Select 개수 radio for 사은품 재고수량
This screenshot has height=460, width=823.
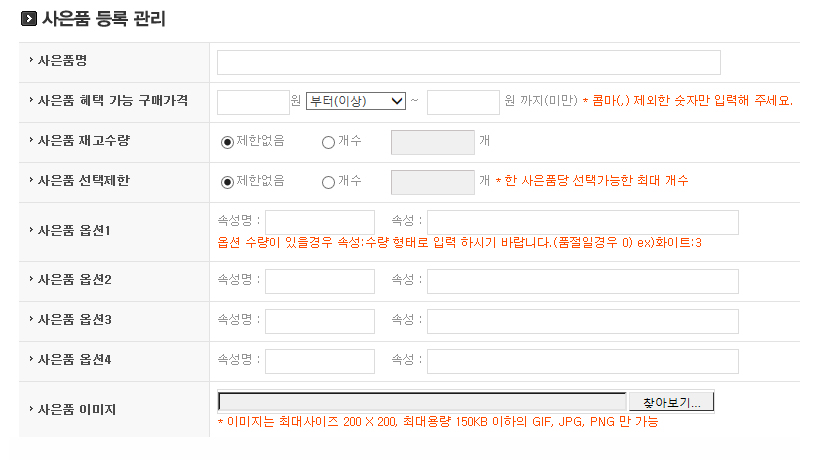[x=328, y=142]
